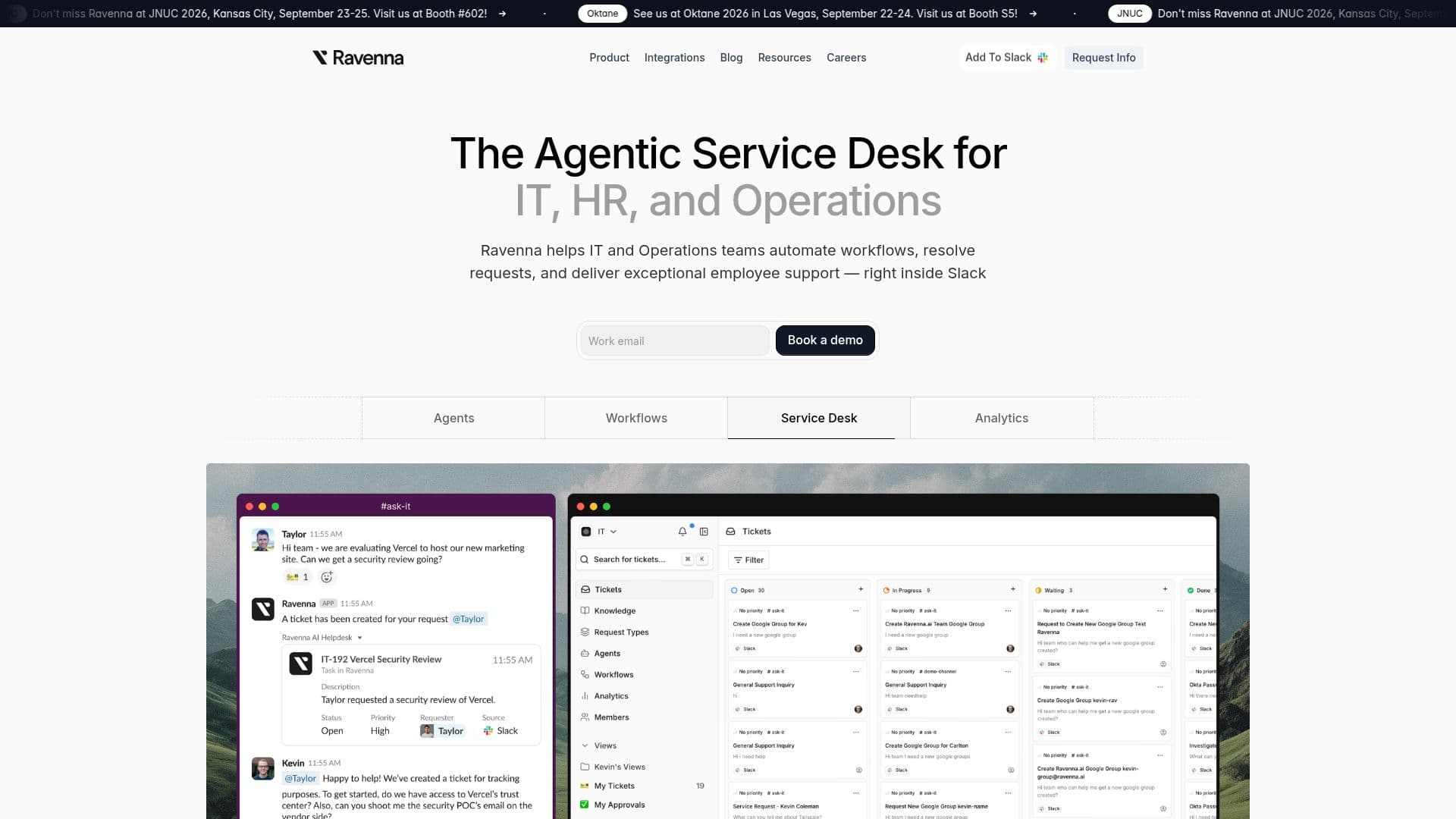
Task: Switch to the Agents tab
Action: point(453,418)
